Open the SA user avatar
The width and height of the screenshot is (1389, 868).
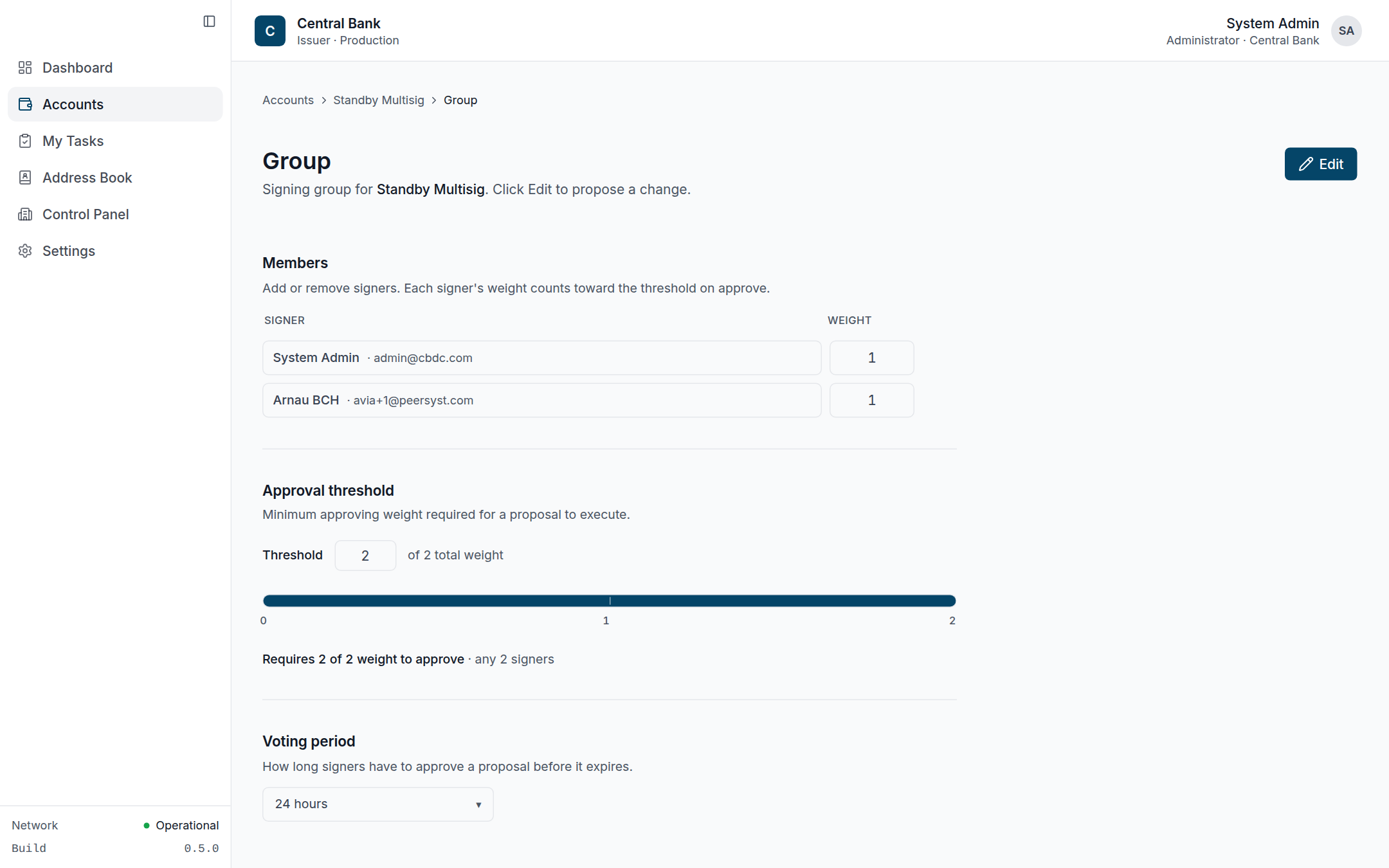1346,31
